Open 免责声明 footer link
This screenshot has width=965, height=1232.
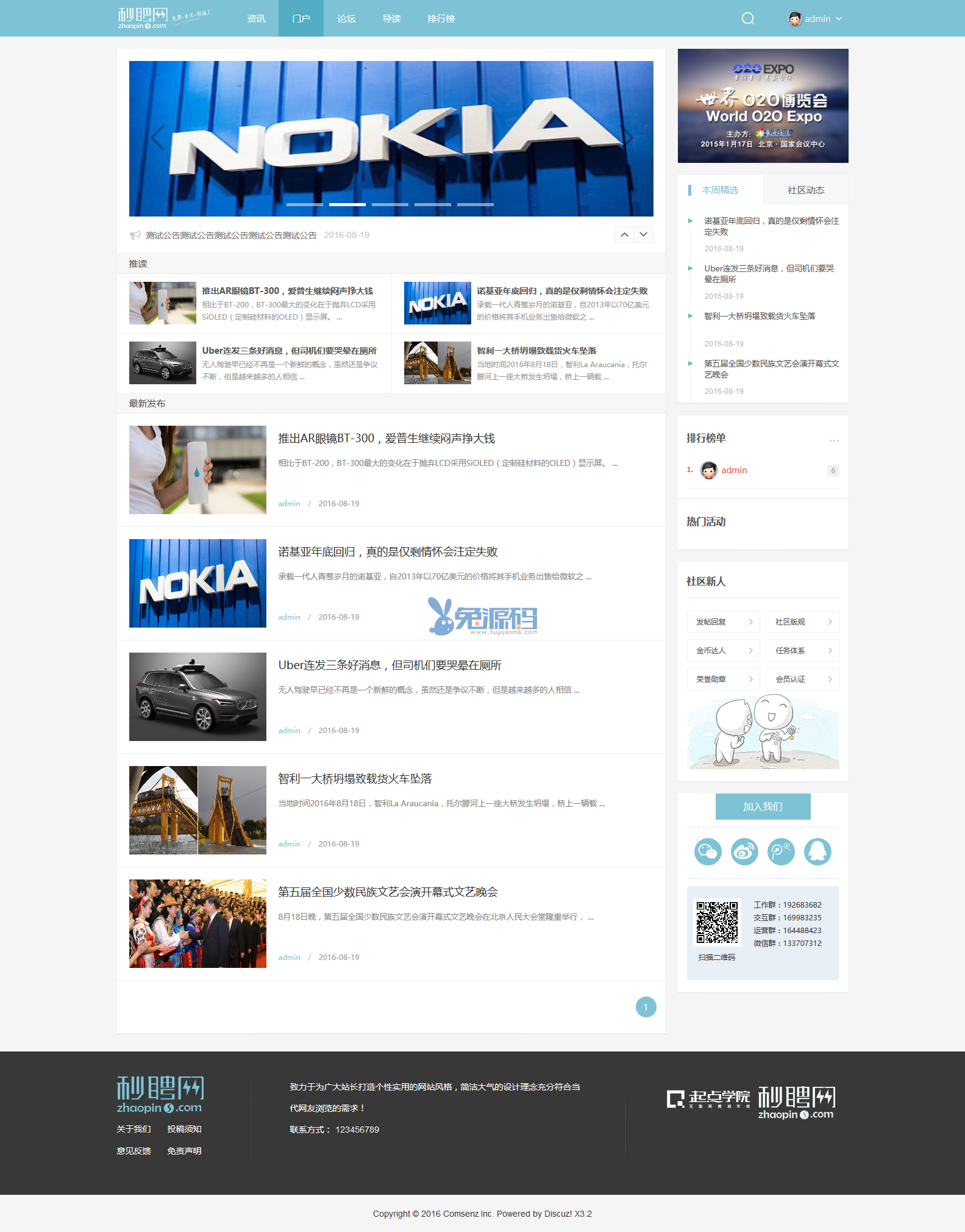(x=185, y=1151)
